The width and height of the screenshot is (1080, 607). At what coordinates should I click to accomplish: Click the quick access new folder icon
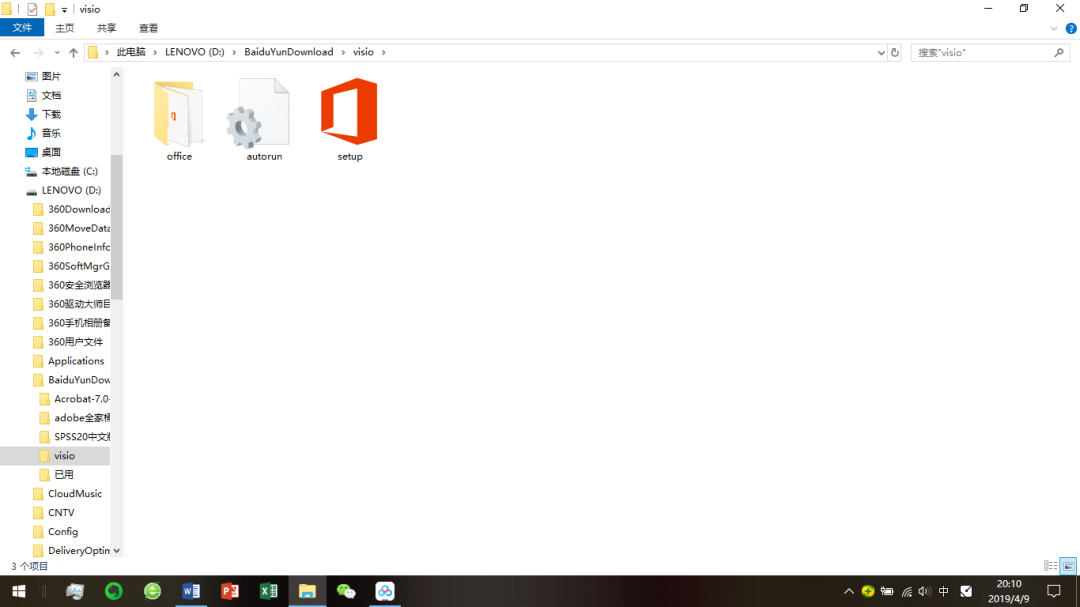tap(50, 9)
